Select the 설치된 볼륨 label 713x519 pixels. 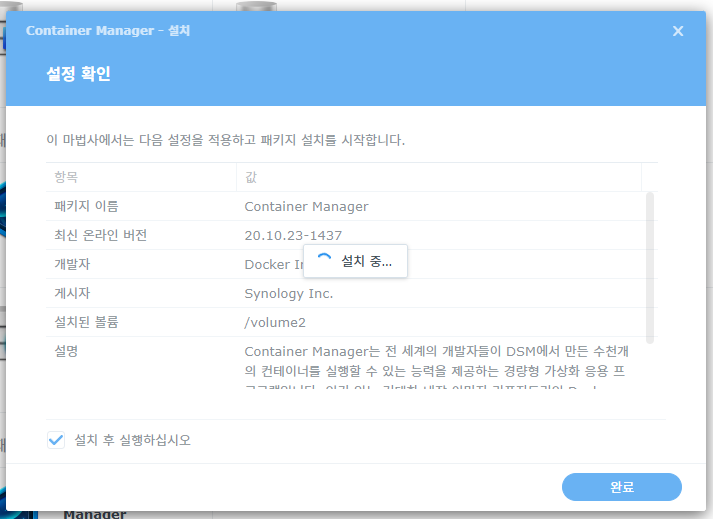[86, 322]
